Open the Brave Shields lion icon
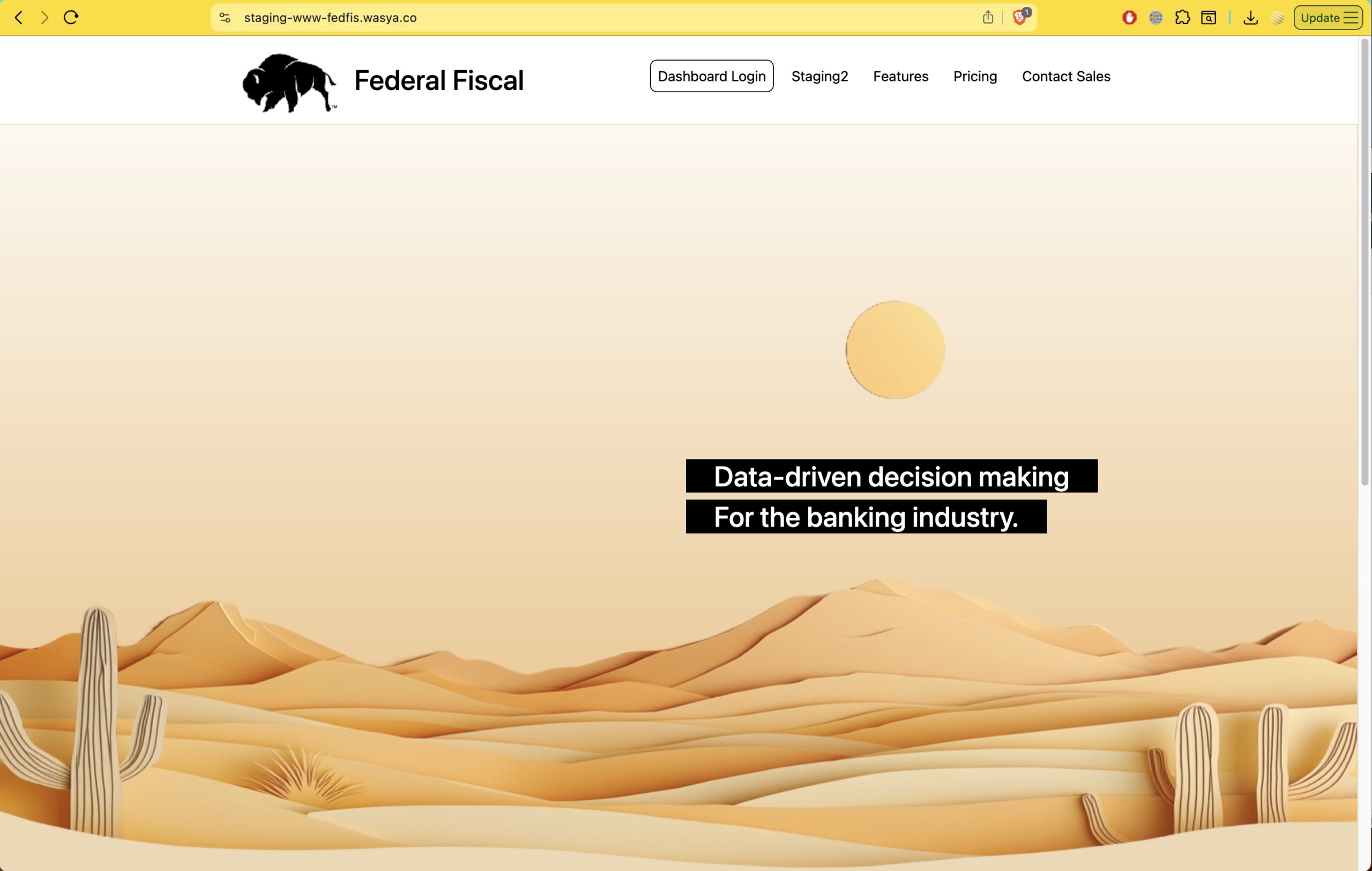Image resolution: width=1372 pixels, height=871 pixels. click(1019, 18)
